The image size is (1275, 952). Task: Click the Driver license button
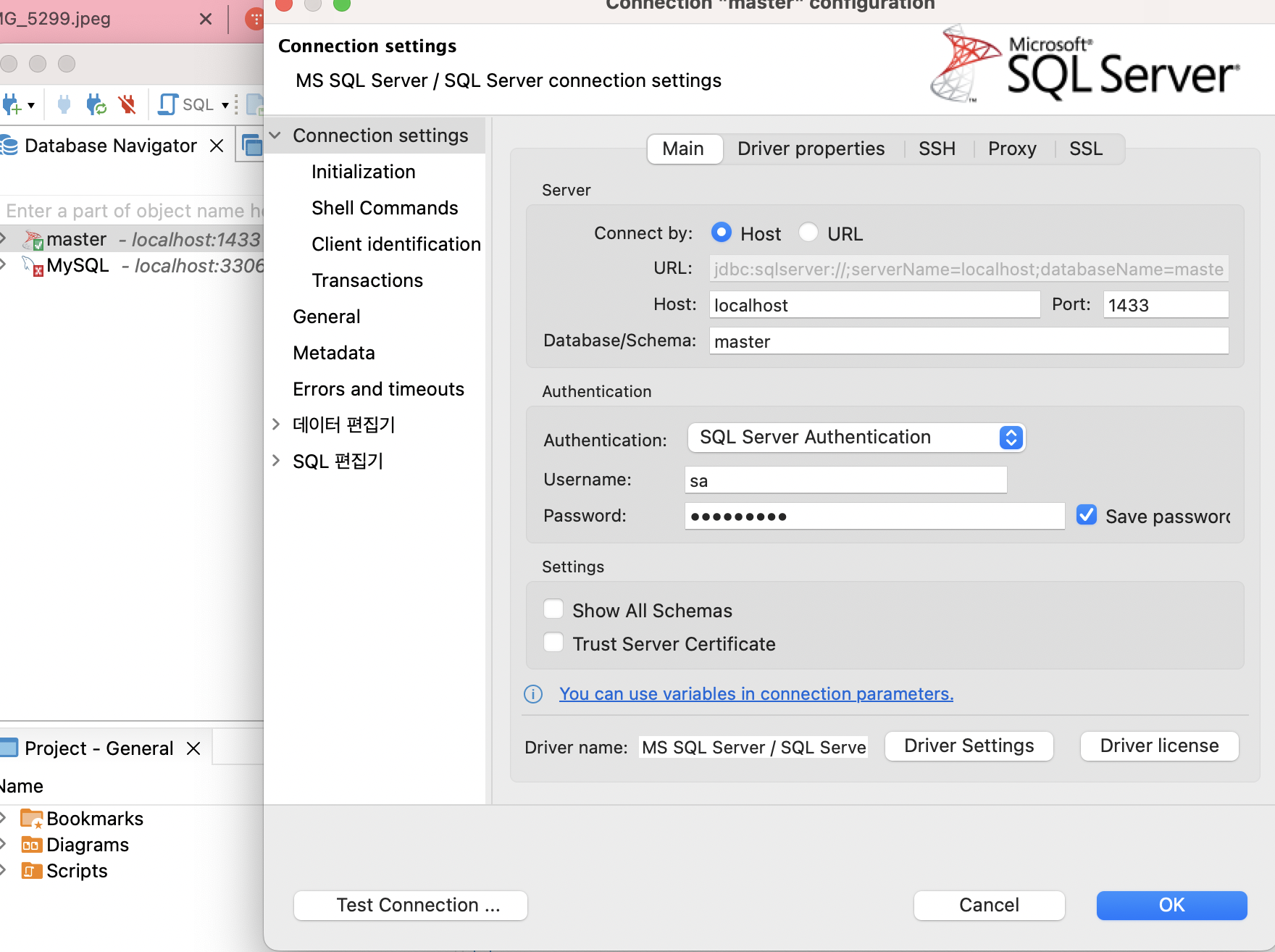coord(1160,746)
